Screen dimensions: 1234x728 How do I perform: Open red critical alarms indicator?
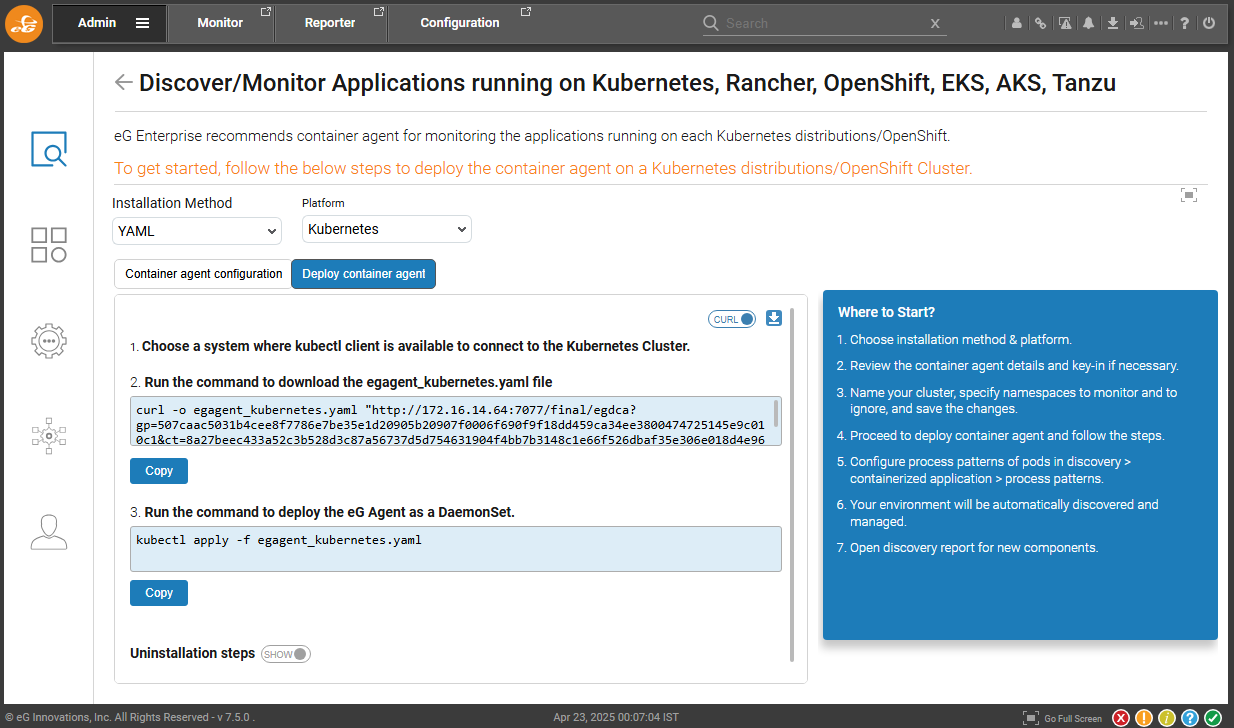pos(1122,718)
